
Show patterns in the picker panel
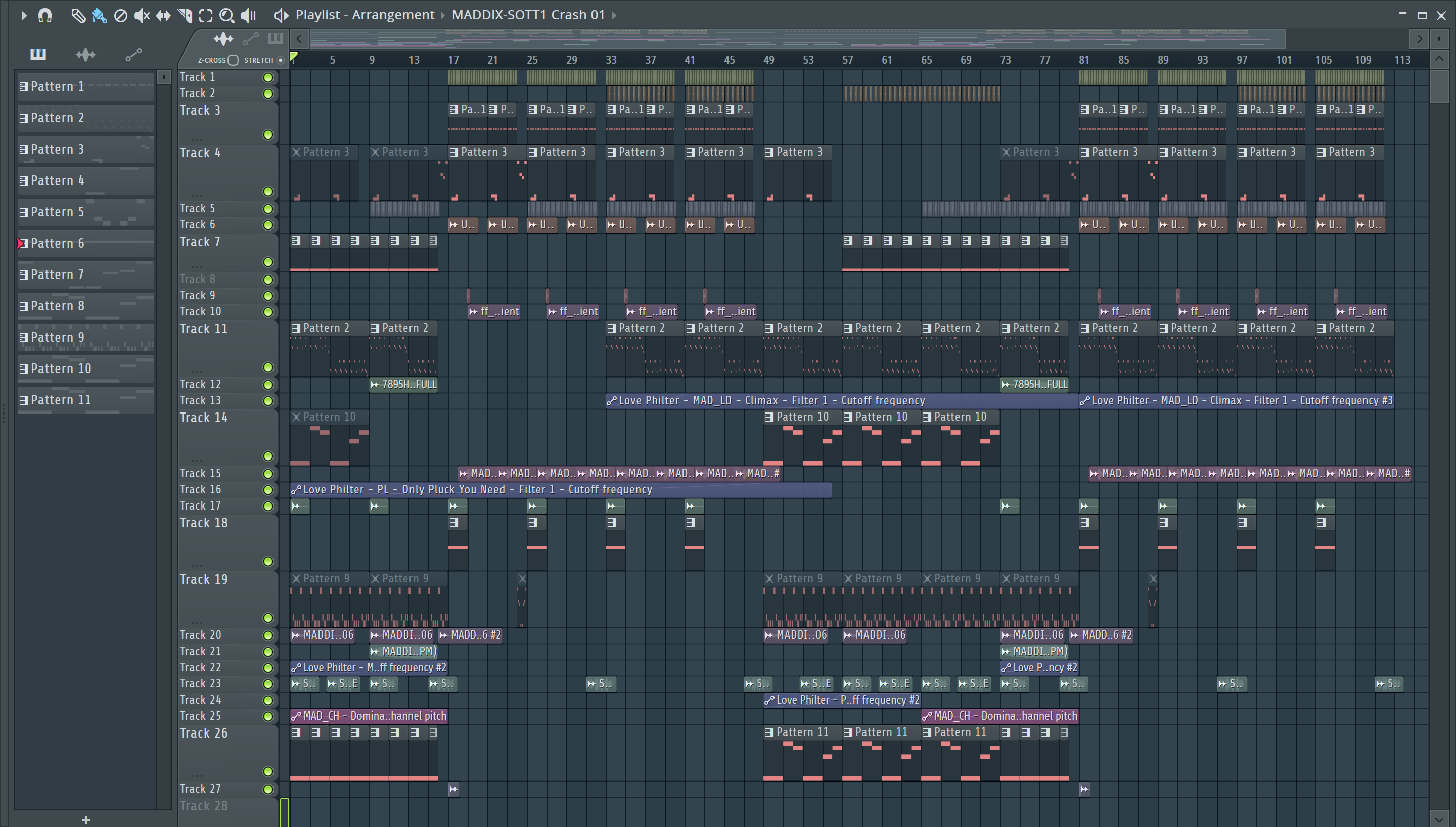(x=38, y=55)
